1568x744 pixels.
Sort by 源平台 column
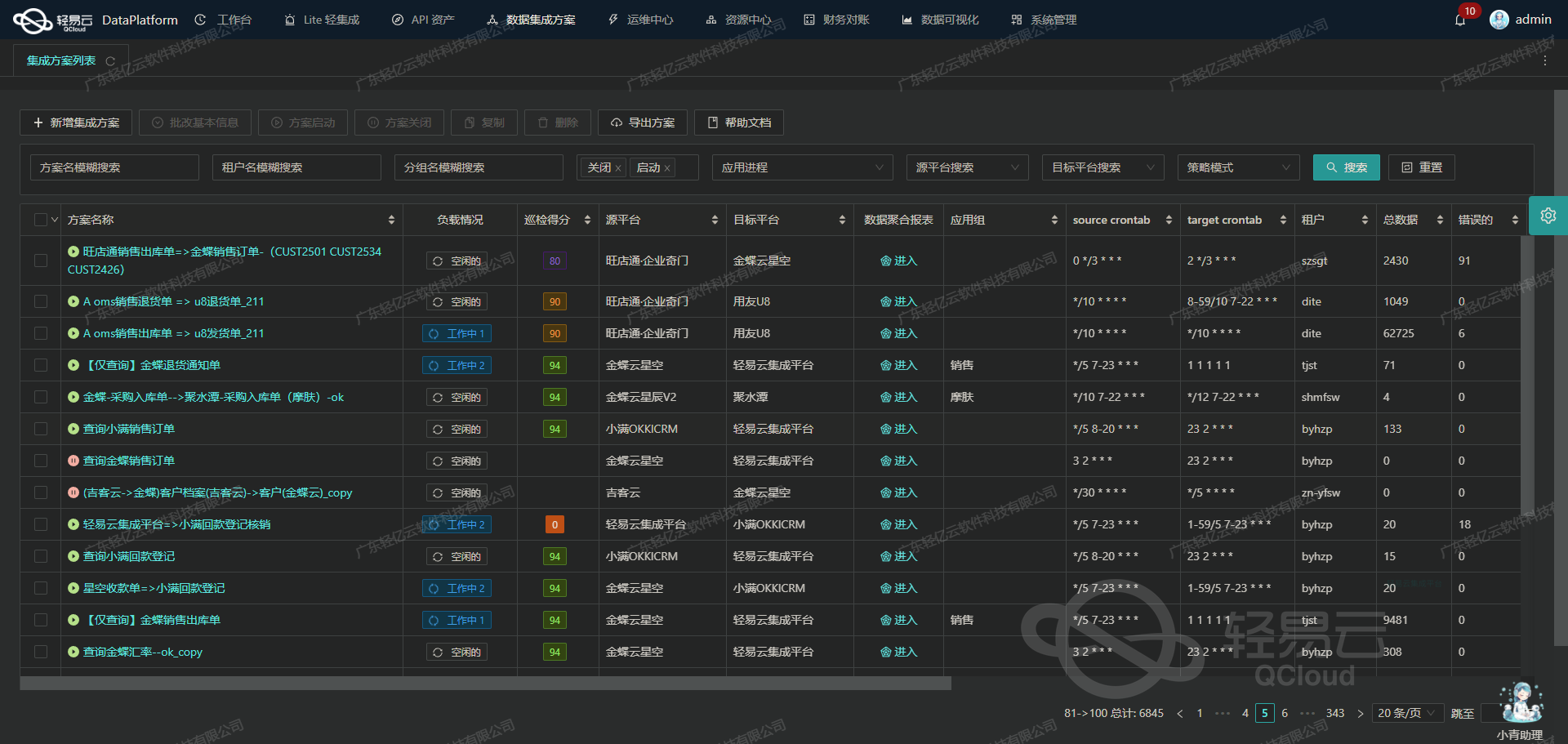coord(715,220)
